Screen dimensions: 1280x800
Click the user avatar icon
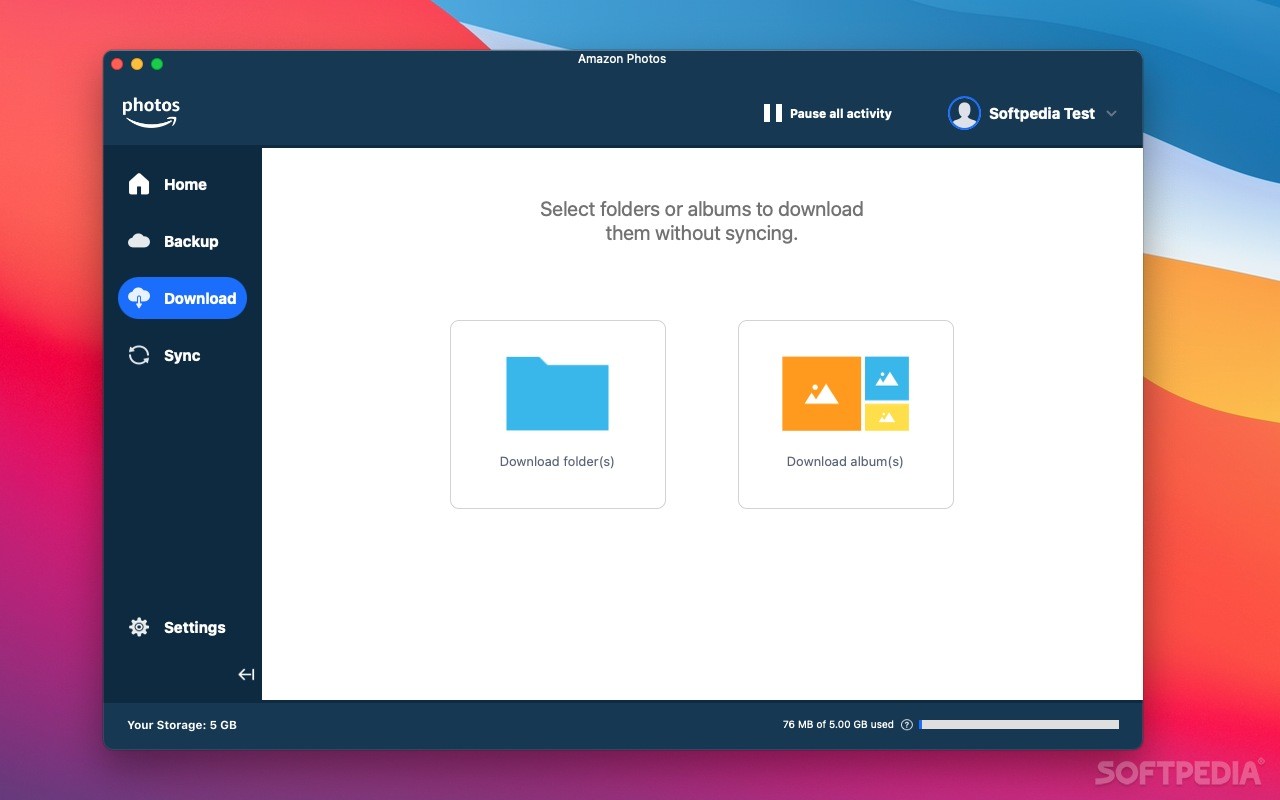[x=964, y=113]
